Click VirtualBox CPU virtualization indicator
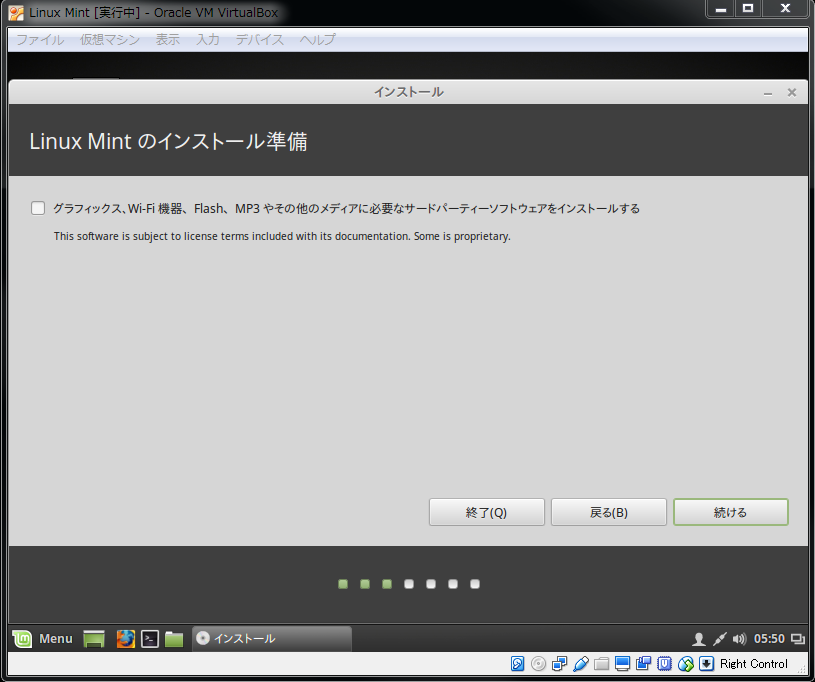The height and width of the screenshot is (682, 815). (x=664, y=664)
